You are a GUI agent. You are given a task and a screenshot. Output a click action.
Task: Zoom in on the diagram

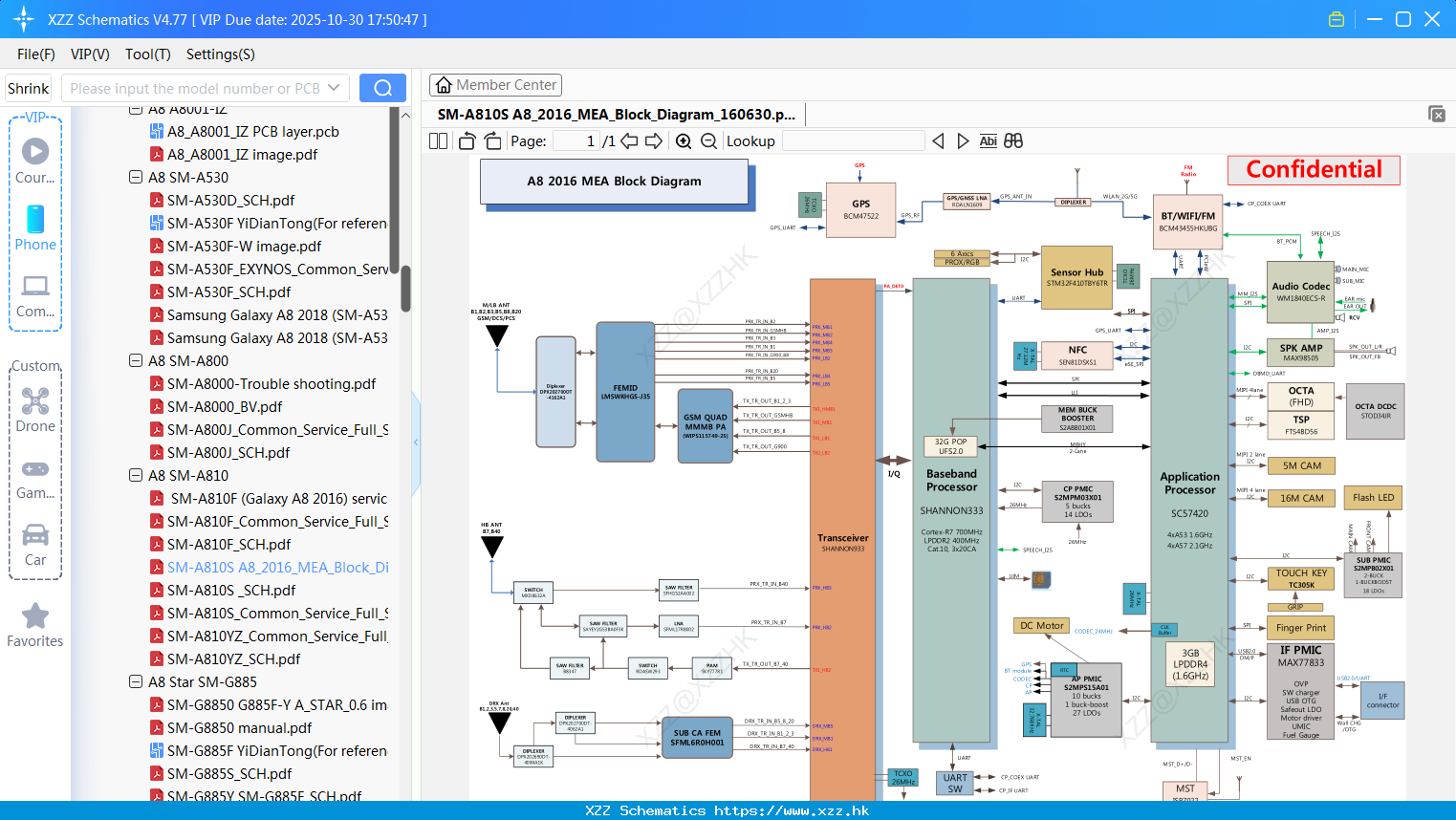[684, 140]
